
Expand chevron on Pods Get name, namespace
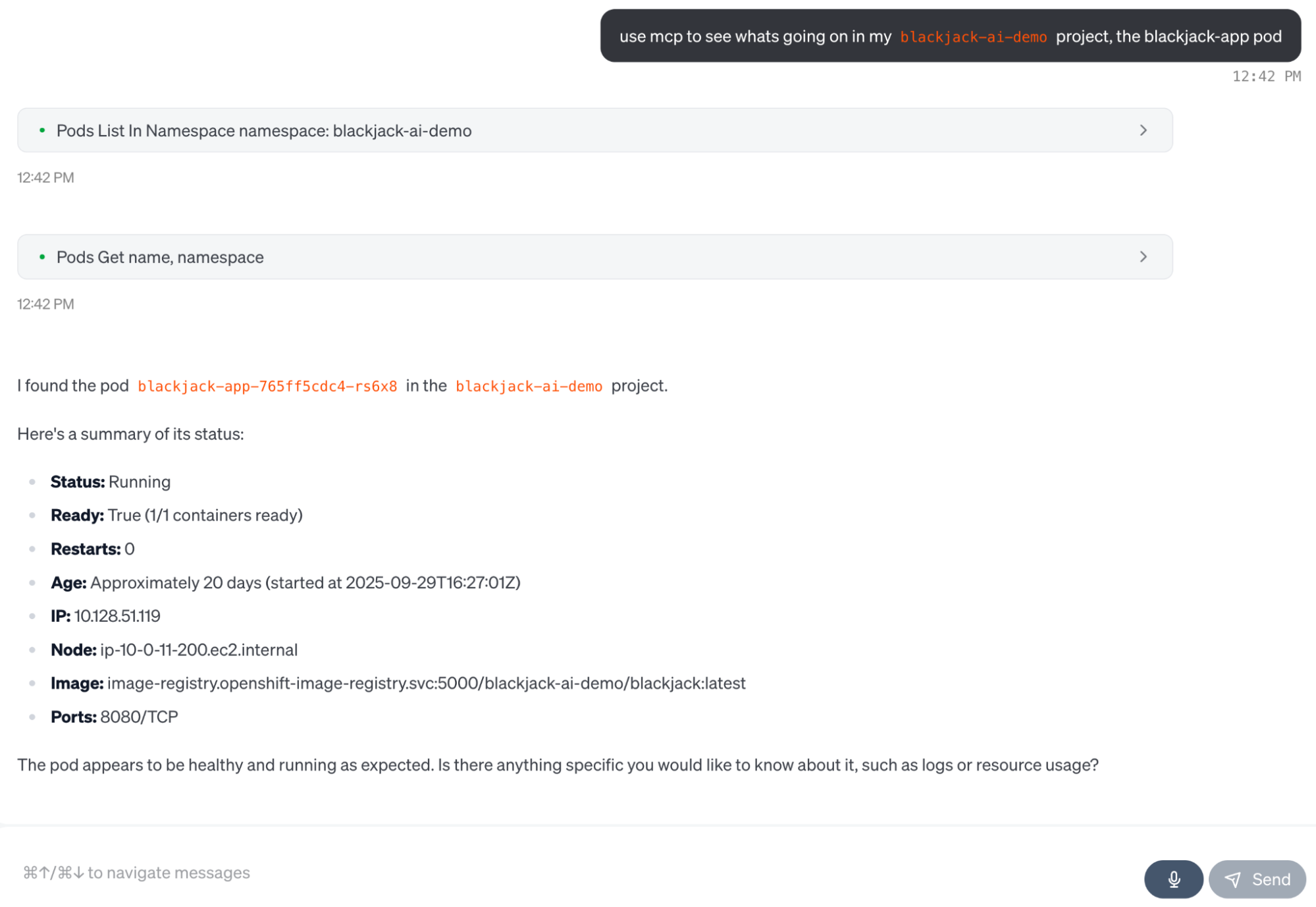click(x=1143, y=257)
